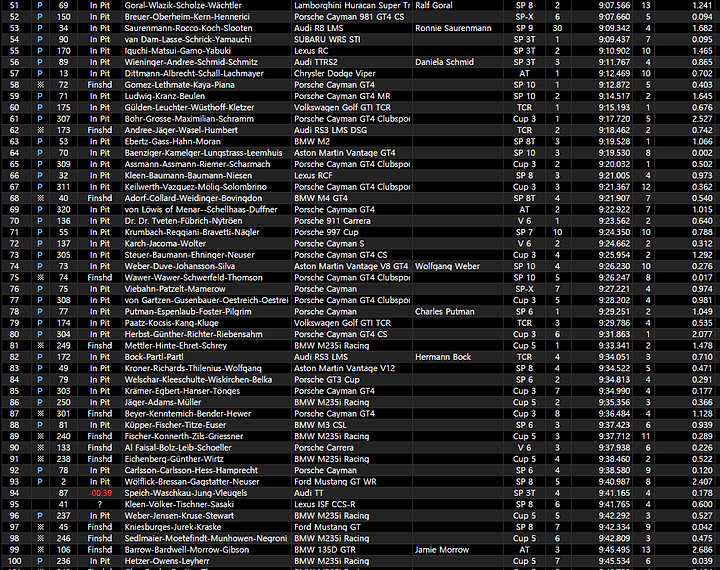The image size is (720, 570).
Task: Click the checkered flag icon in row 87
Action: [40, 414]
